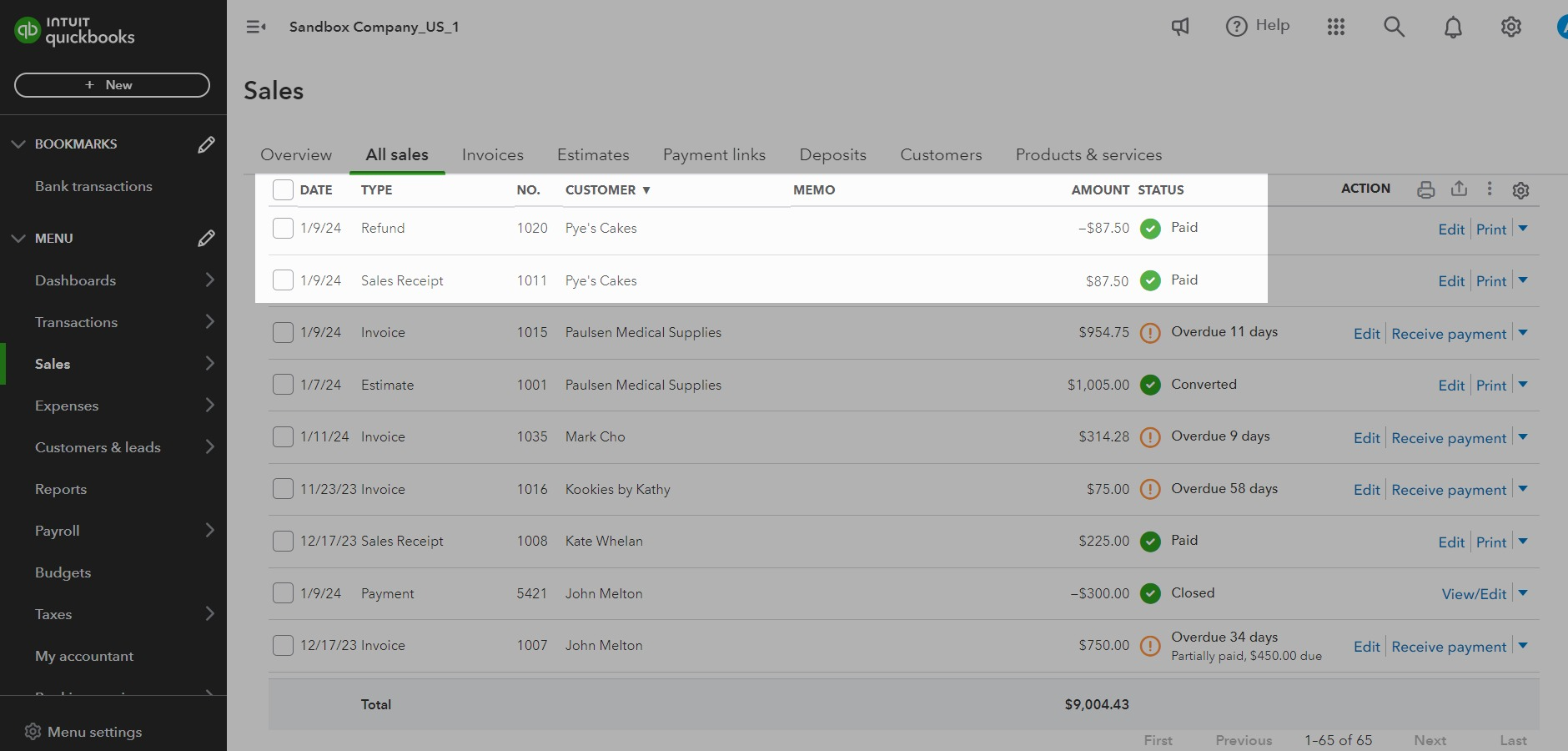Viewport: 1568px width, 751px height.
Task: Select the Sales Receipt 1011 row checkbox
Action: pos(283,280)
